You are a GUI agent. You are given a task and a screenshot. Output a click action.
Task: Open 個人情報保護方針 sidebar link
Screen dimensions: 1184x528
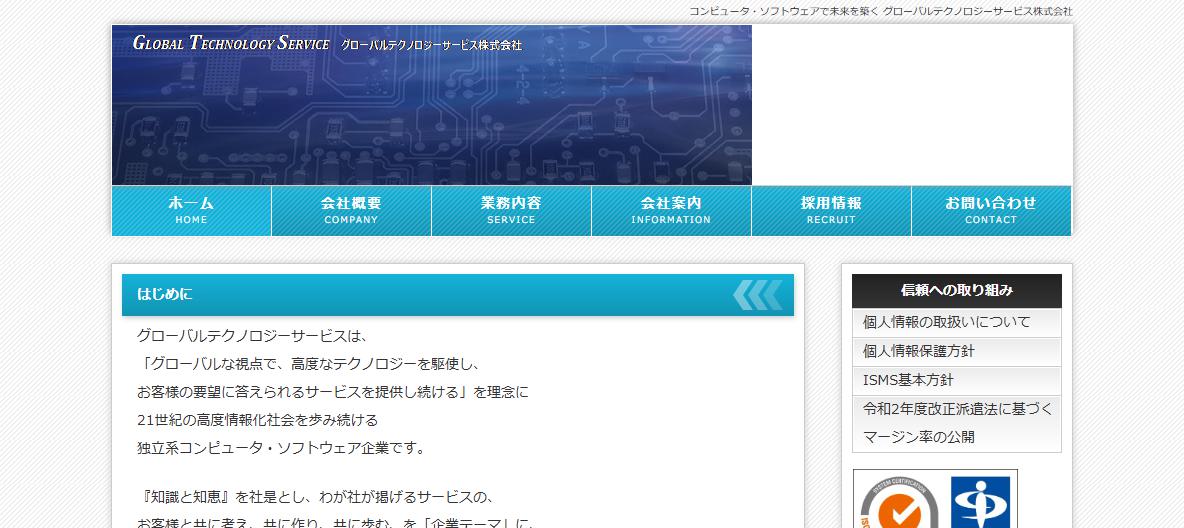[x=957, y=352]
